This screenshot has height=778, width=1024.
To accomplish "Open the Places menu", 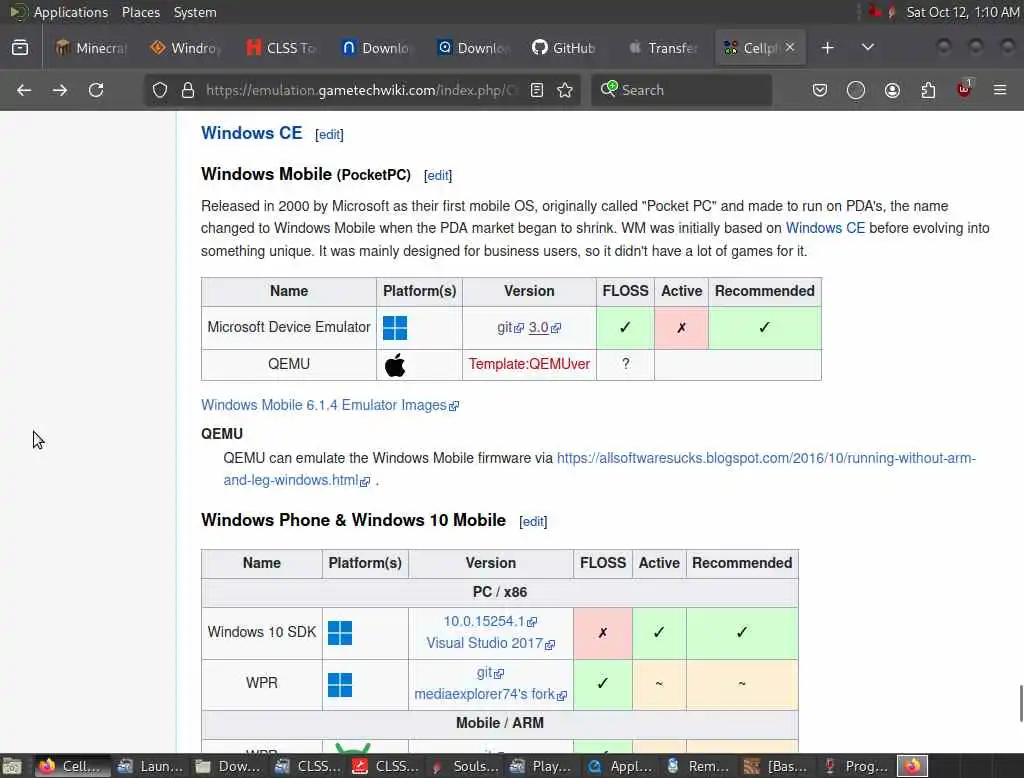I will pyautogui.click(x=141, y=12).
